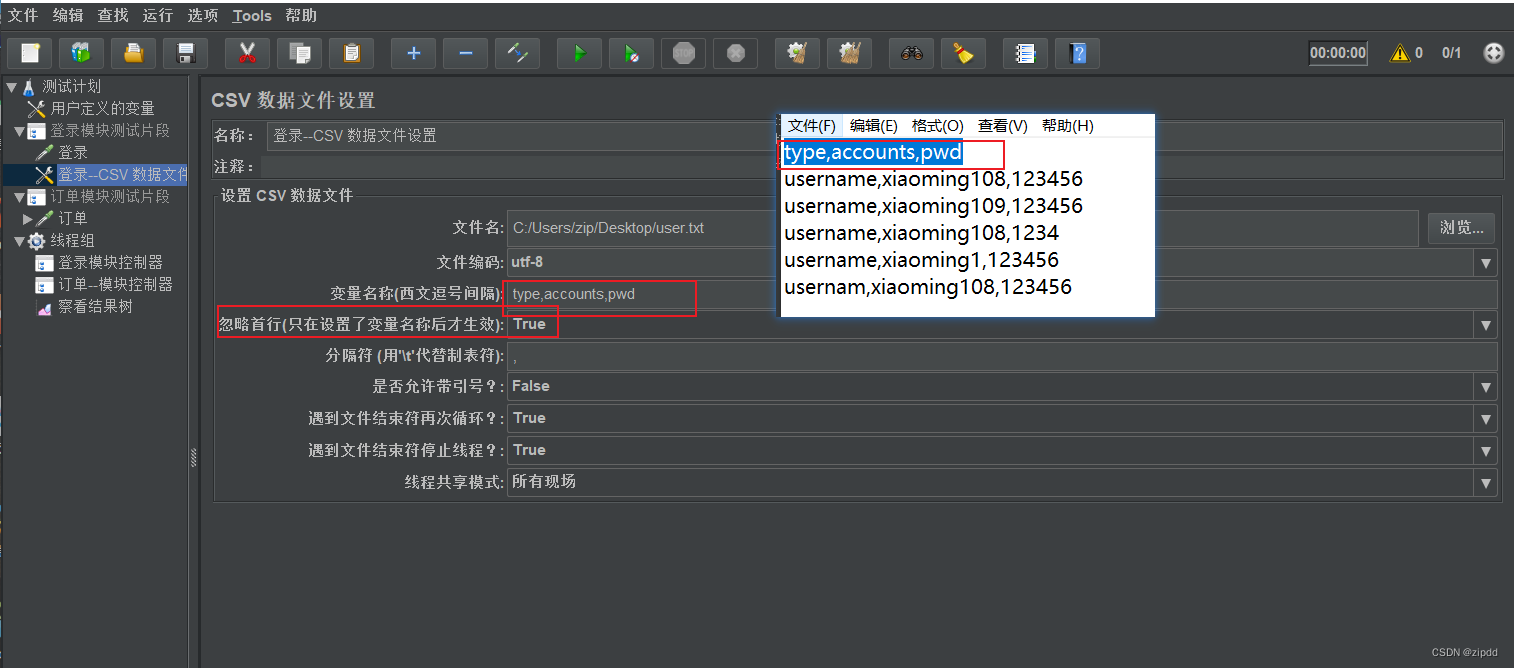Start the test with the green play icon
This screenshot has width=1514, height=668.
tap(579, 53)
